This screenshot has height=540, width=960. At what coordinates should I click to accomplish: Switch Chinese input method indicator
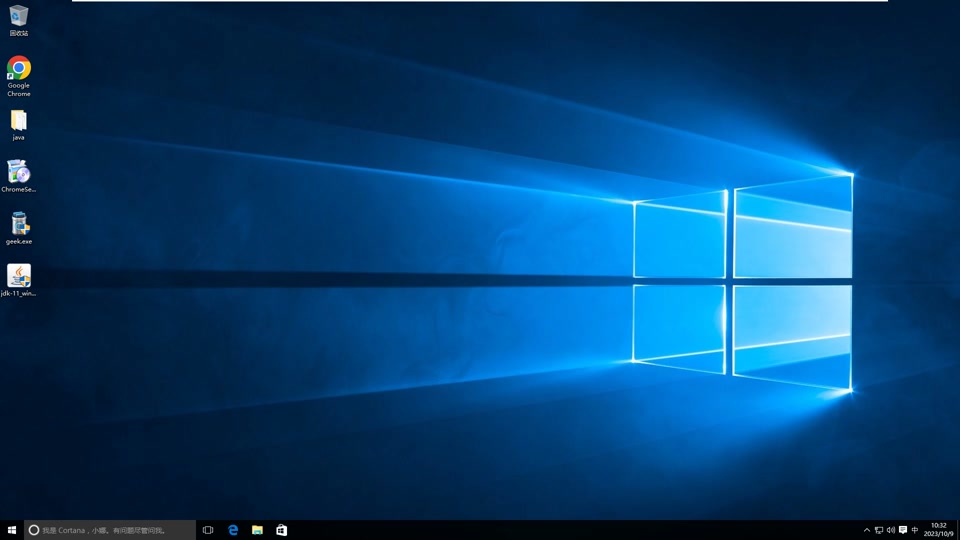915,530
